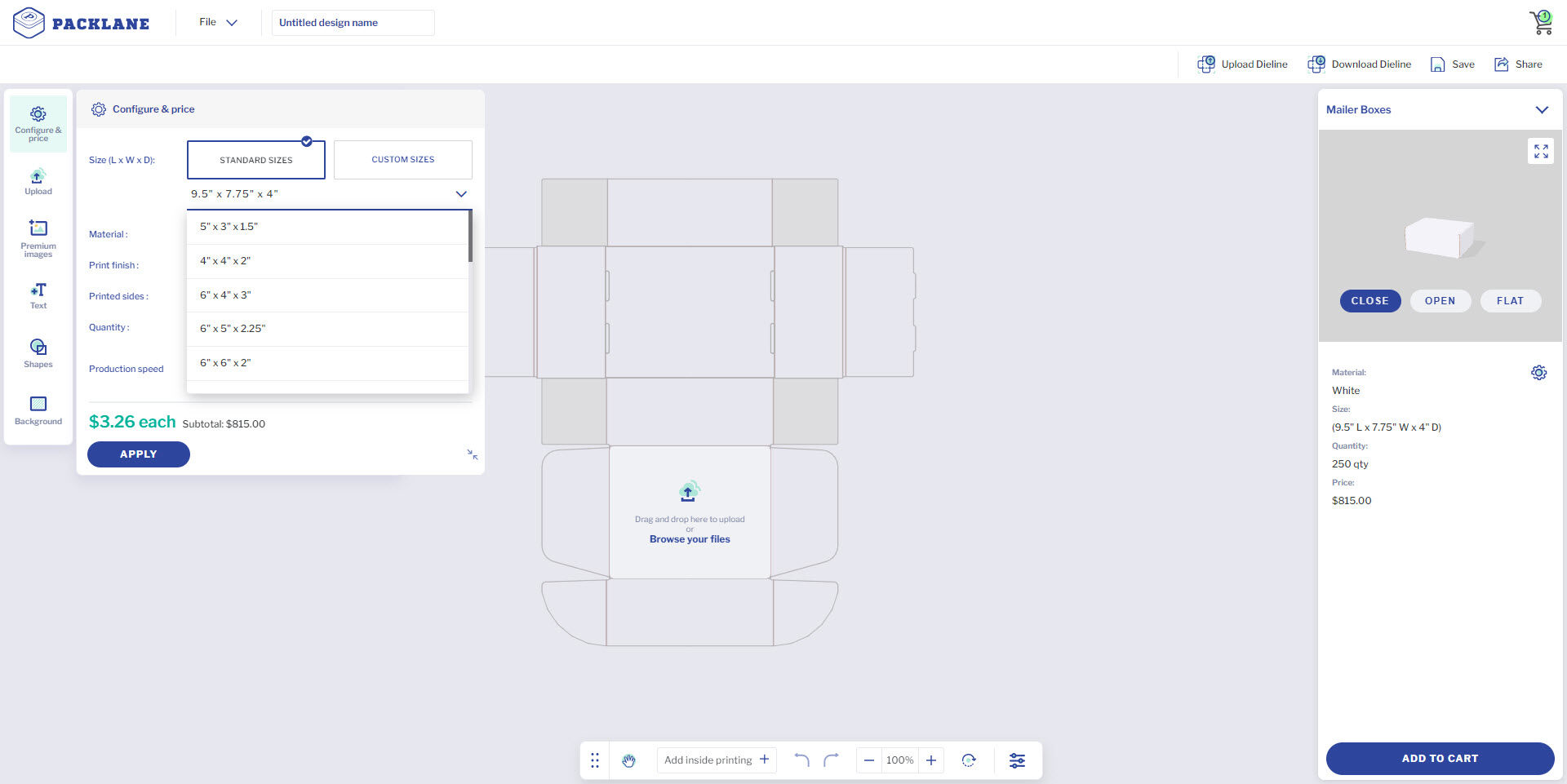Viewport: 1567px width, 784px height.
Task: Select the Text tool
Action: point(38,295)
